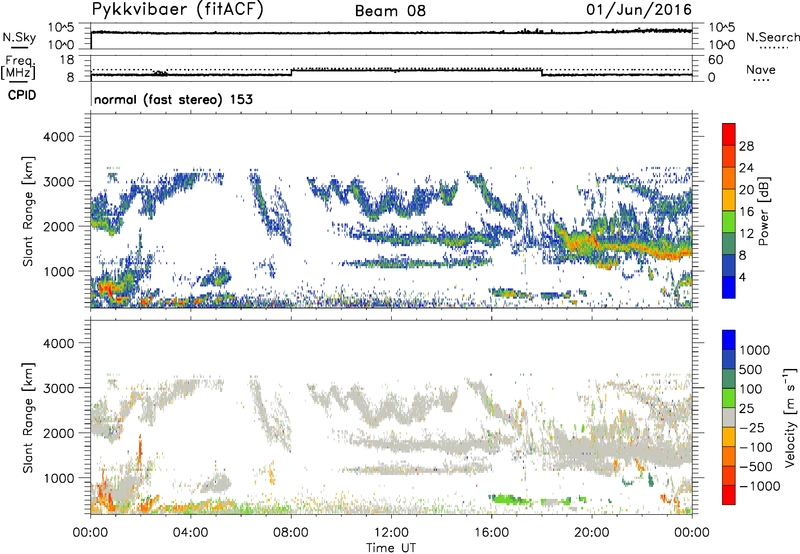Viewport: 800px width, 554px height.
Task: Click the green velocity patch just after 16:00
Action: [x=510, y=499]
